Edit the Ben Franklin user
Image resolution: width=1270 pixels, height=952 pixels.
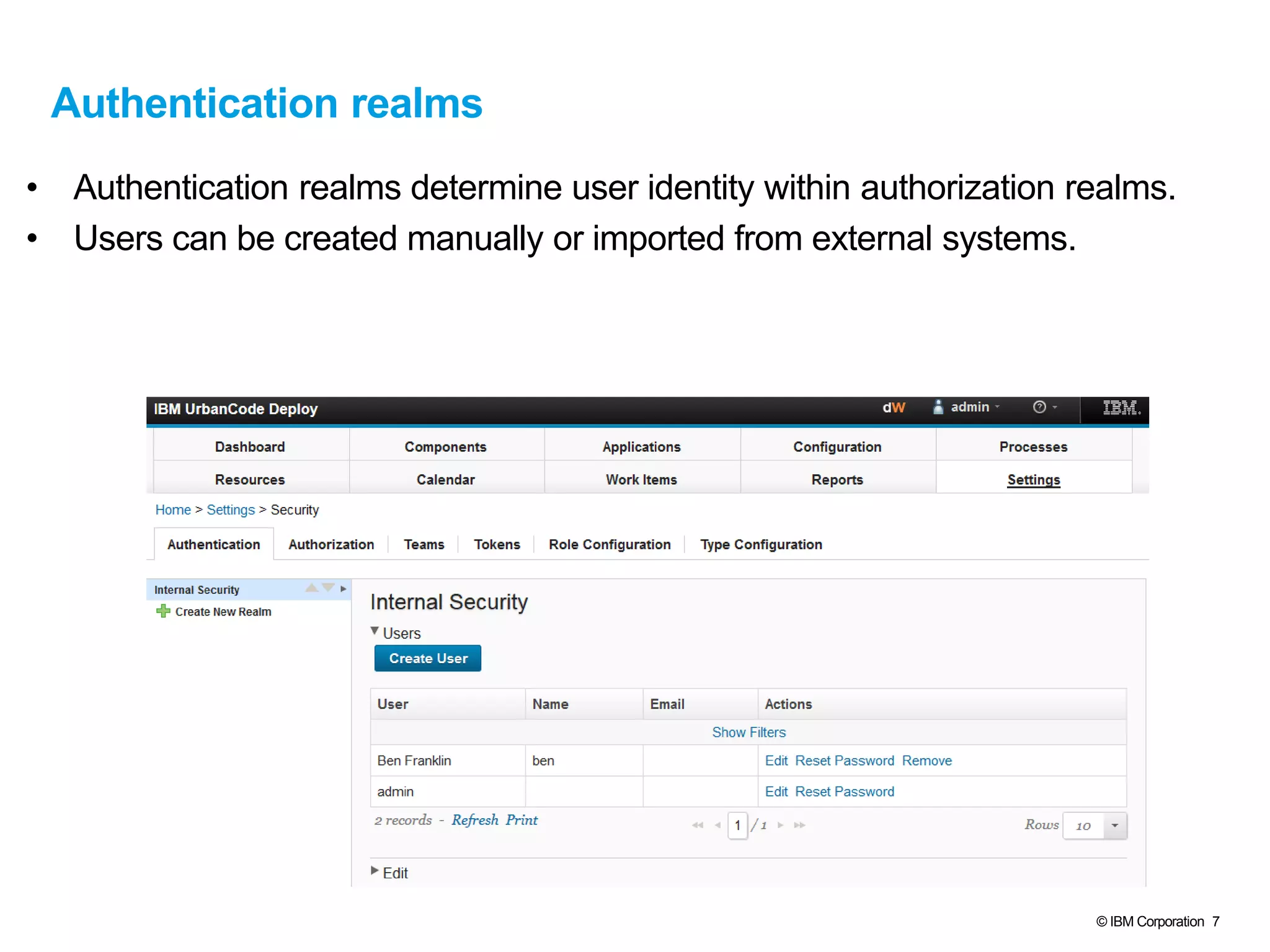(776, 760)
